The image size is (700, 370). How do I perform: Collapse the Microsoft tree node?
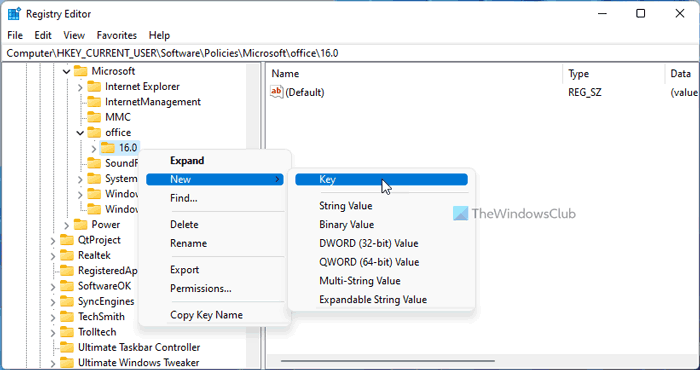(67, 71)
